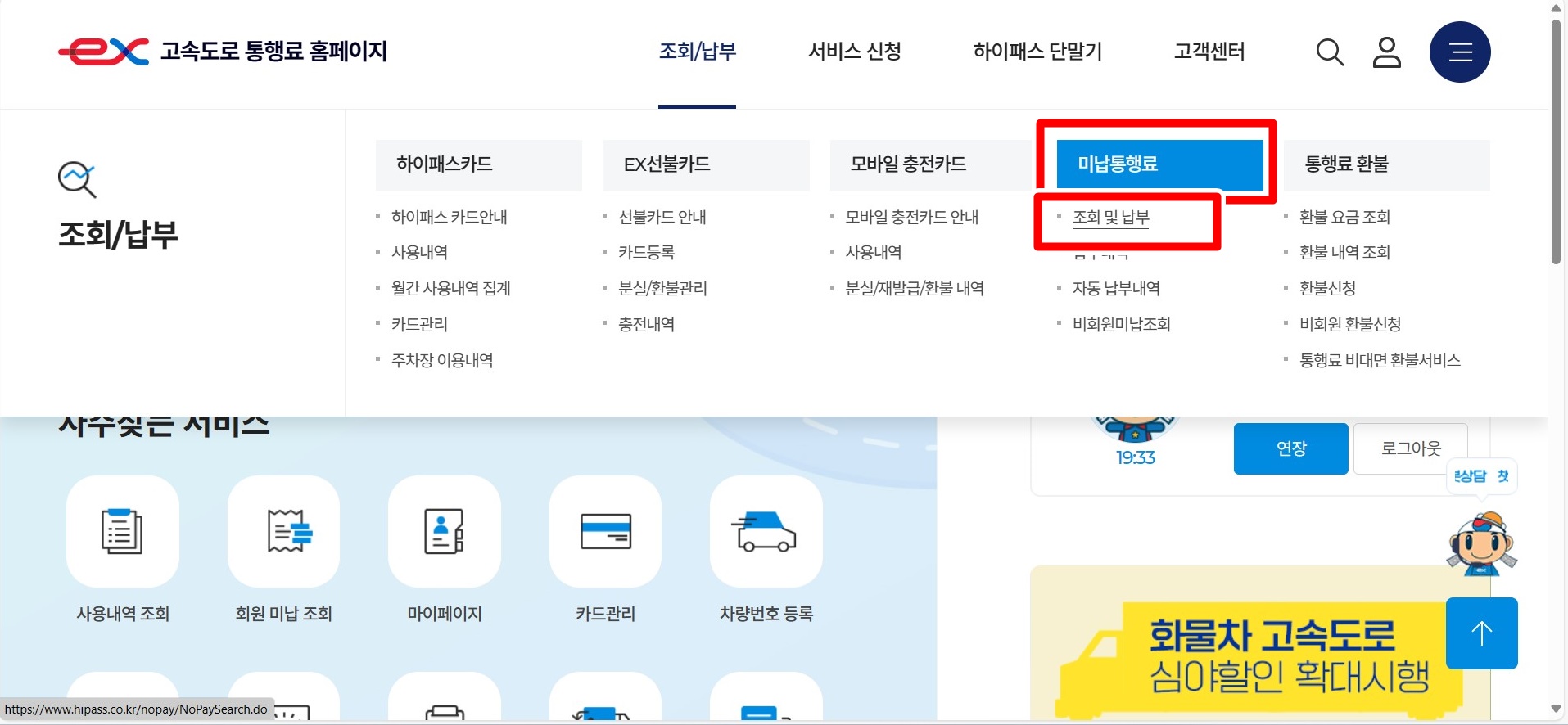The height and width of the screenshot is (725, 1568).
Task: Open 충전내역 link
Action: coord(646,325)
